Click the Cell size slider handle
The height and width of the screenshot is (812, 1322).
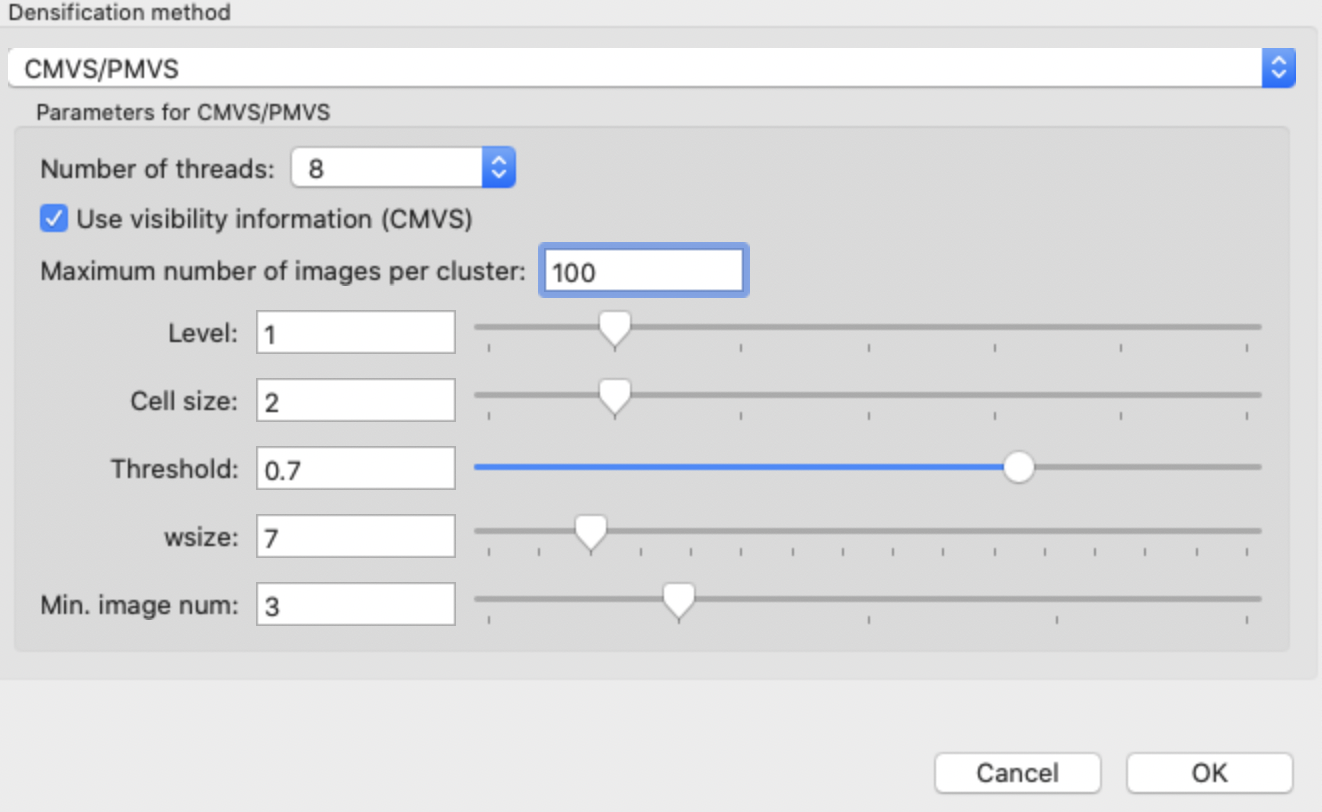[x=614, y=396]
